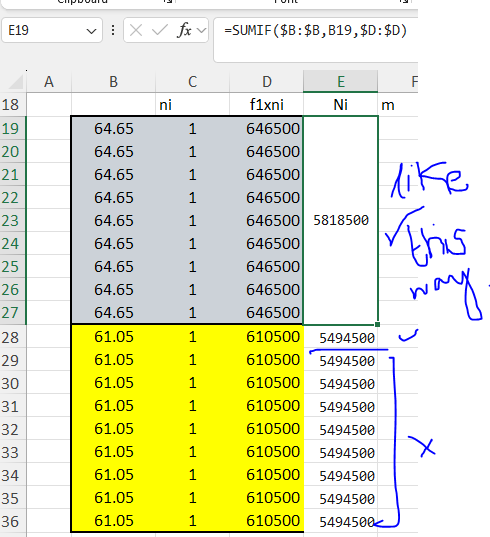Open the Name Box dropdown arrow
Screen dimensions: 490x537
pos(91,31)
